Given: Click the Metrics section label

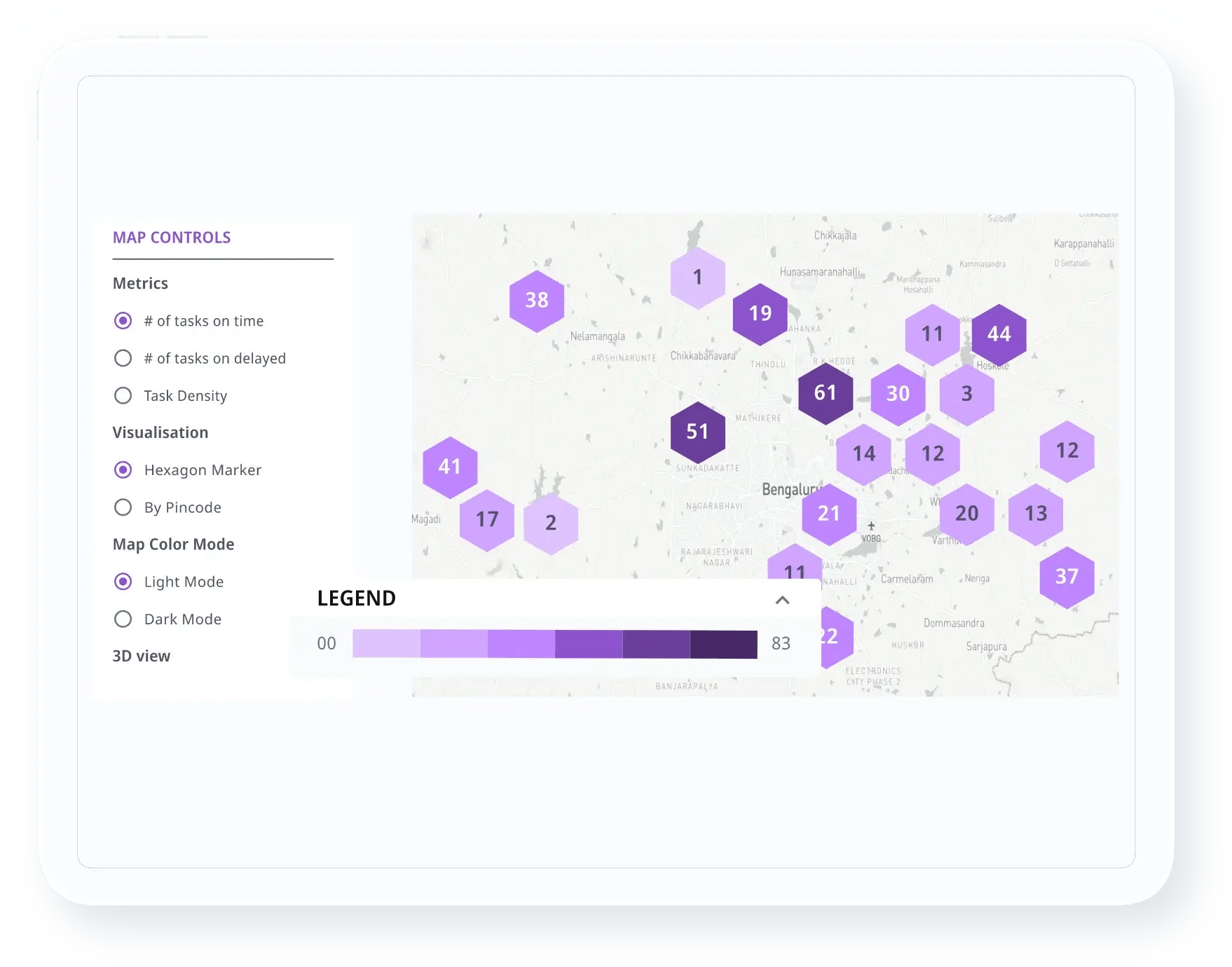Looking at the screenshot, I should [x=140, y=283].
